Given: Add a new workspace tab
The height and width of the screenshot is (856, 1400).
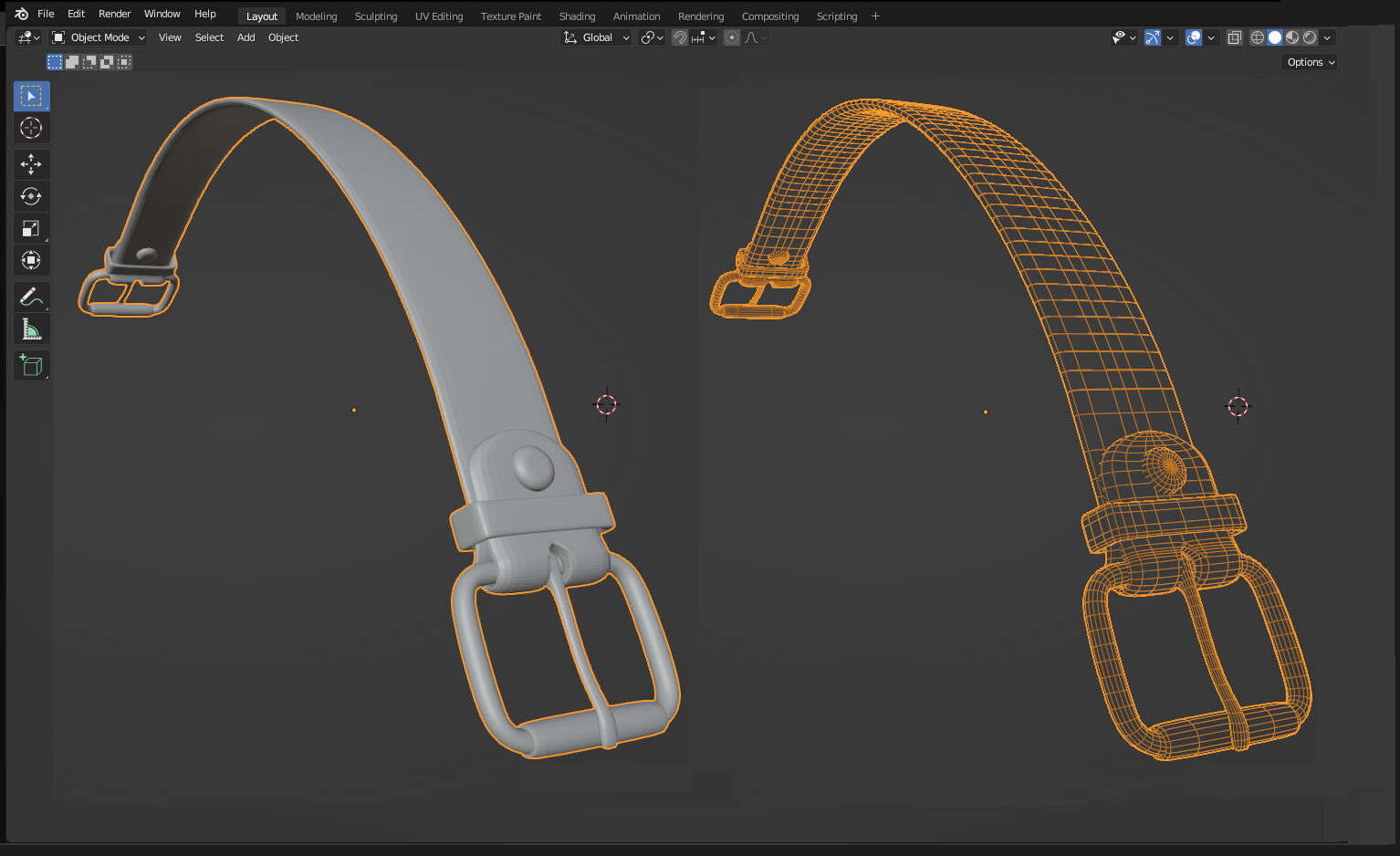Looking at the screenshot, I should [875, 16].
